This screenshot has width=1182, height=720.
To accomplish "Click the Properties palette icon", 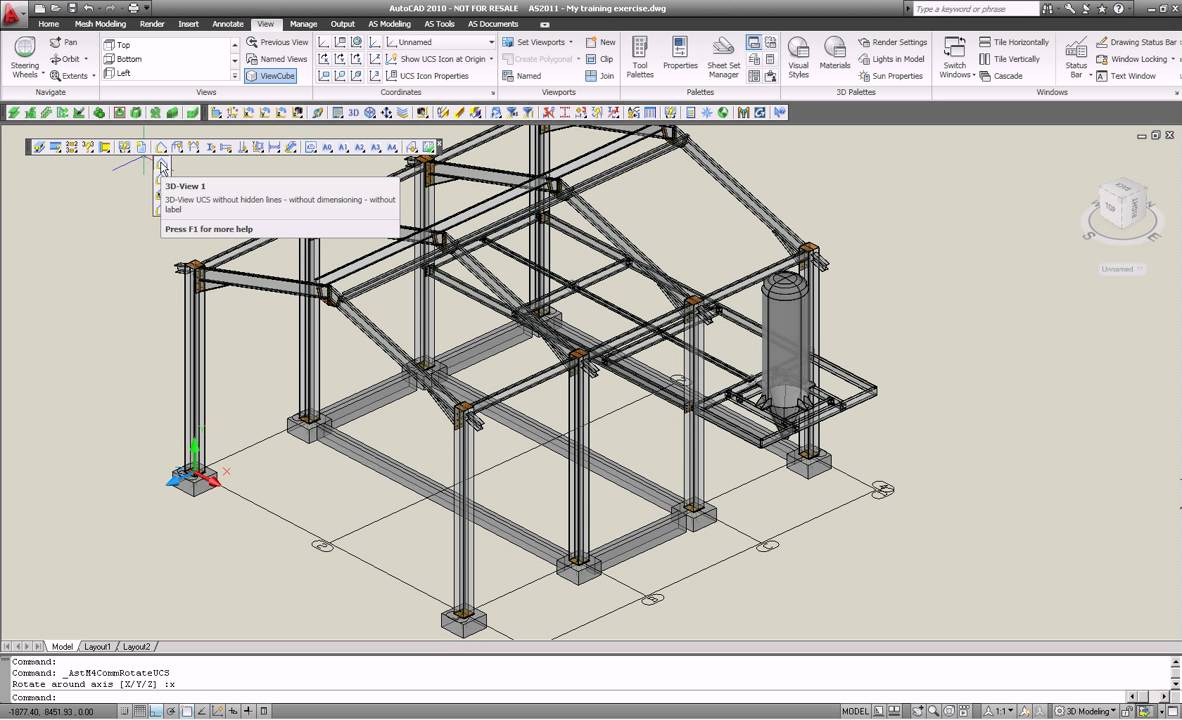I will pos(680,57).
